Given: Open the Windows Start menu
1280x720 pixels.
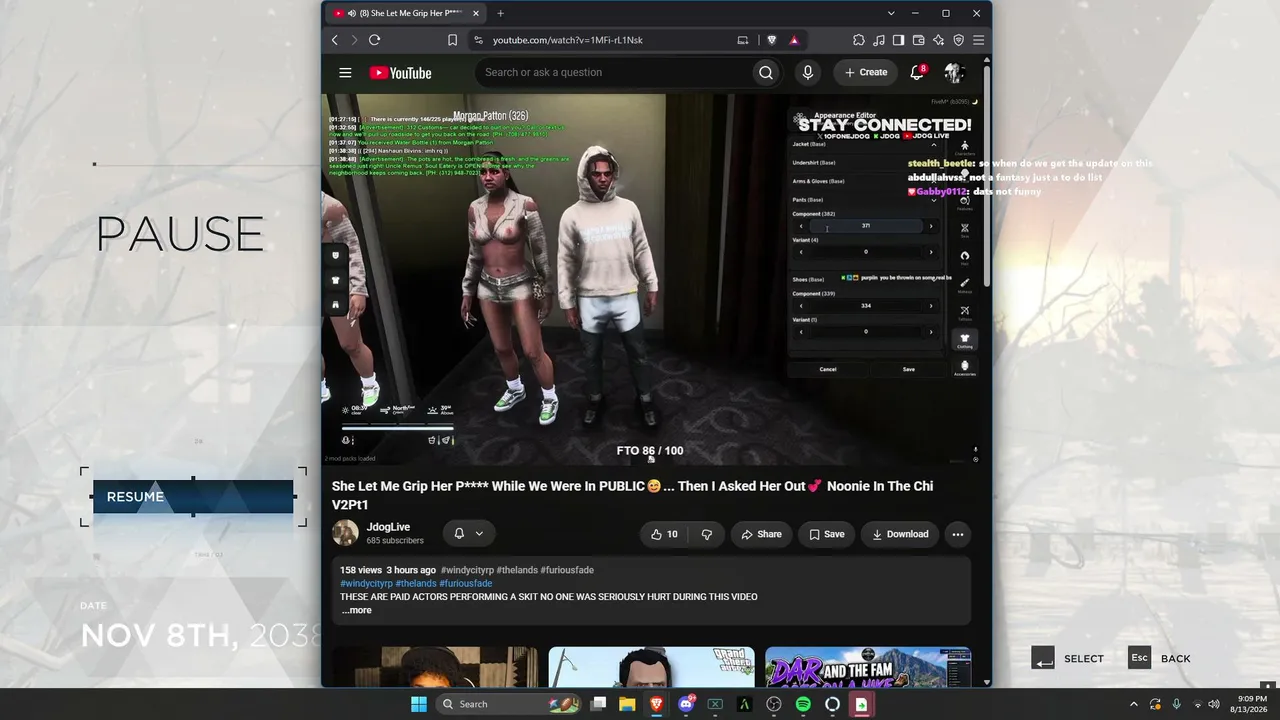Looking at the screenshot, I should [x=419, y=704].
